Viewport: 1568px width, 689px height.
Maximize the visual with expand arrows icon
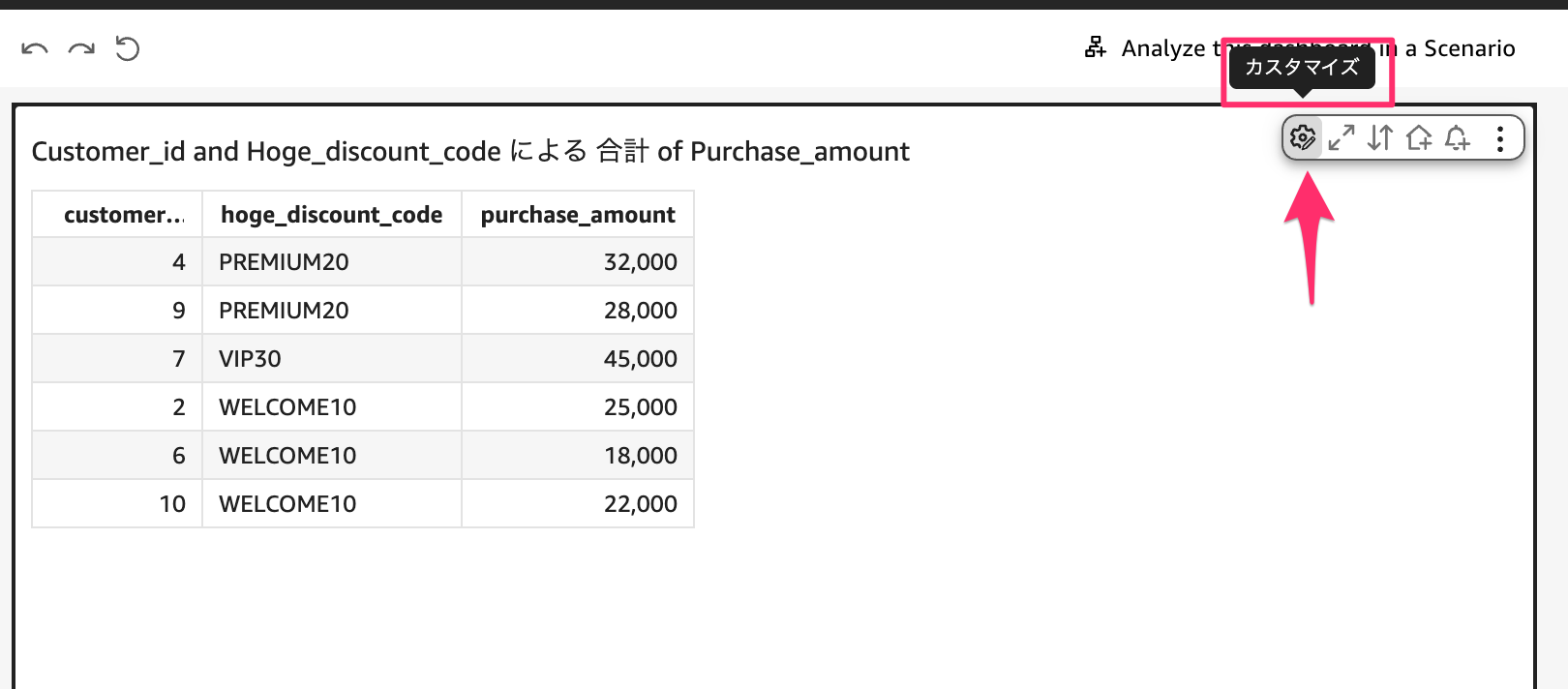tap(1342, 138)
